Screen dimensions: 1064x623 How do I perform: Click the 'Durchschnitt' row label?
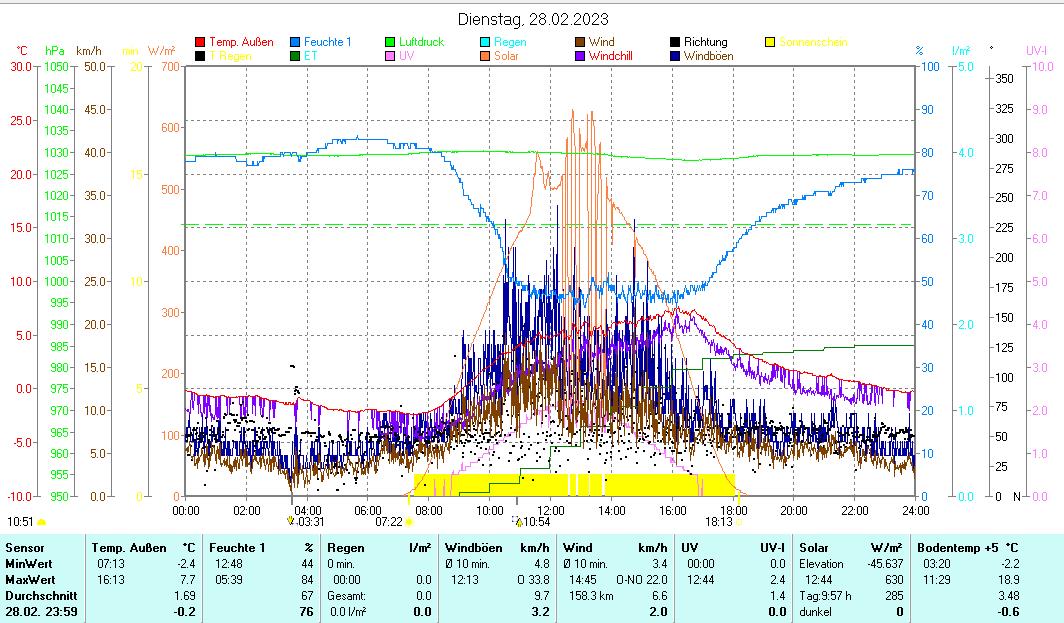[x=41, y=596]
